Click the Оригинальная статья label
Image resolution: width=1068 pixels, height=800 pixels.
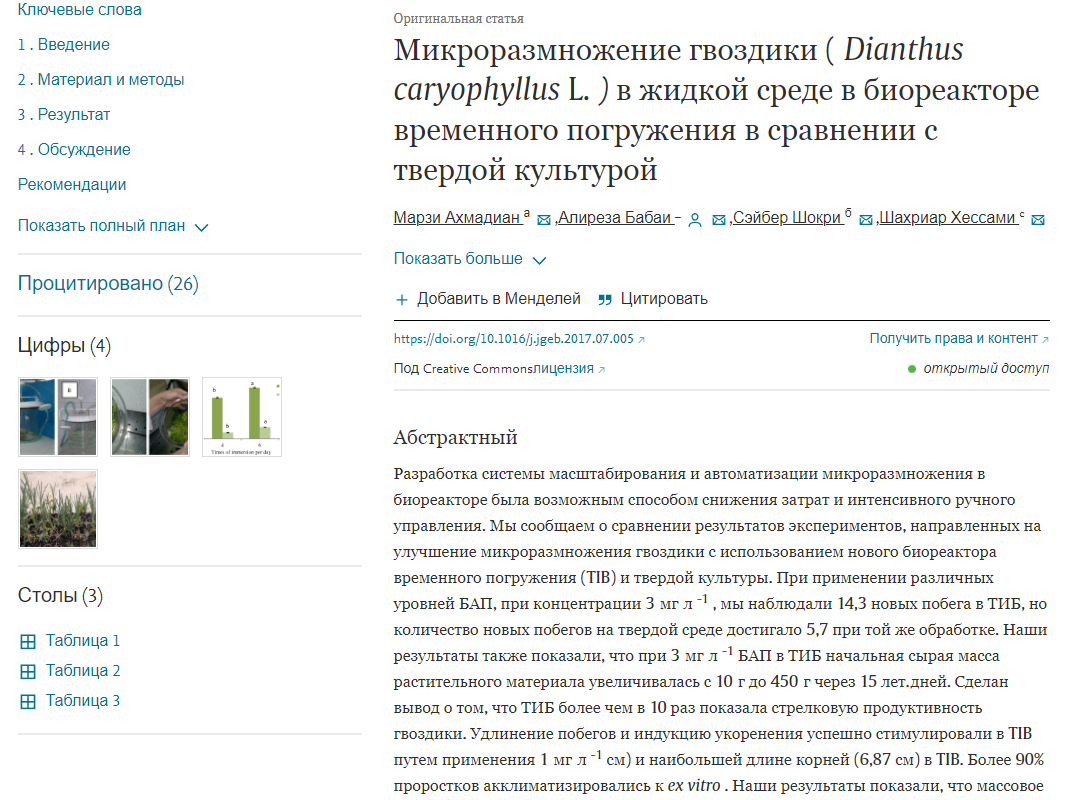click(458, 18)
